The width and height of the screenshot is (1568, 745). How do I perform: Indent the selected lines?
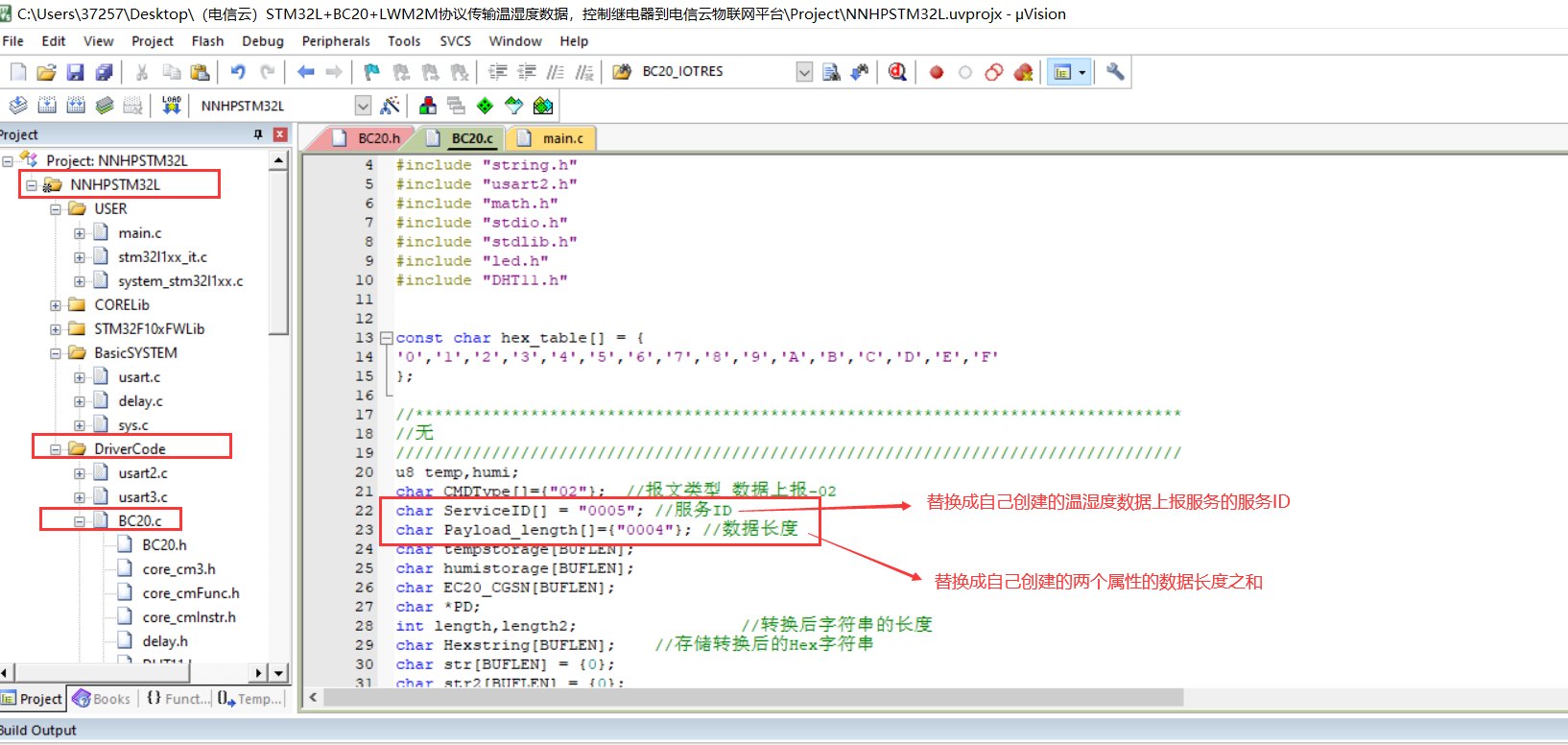[x=498, y=72]
